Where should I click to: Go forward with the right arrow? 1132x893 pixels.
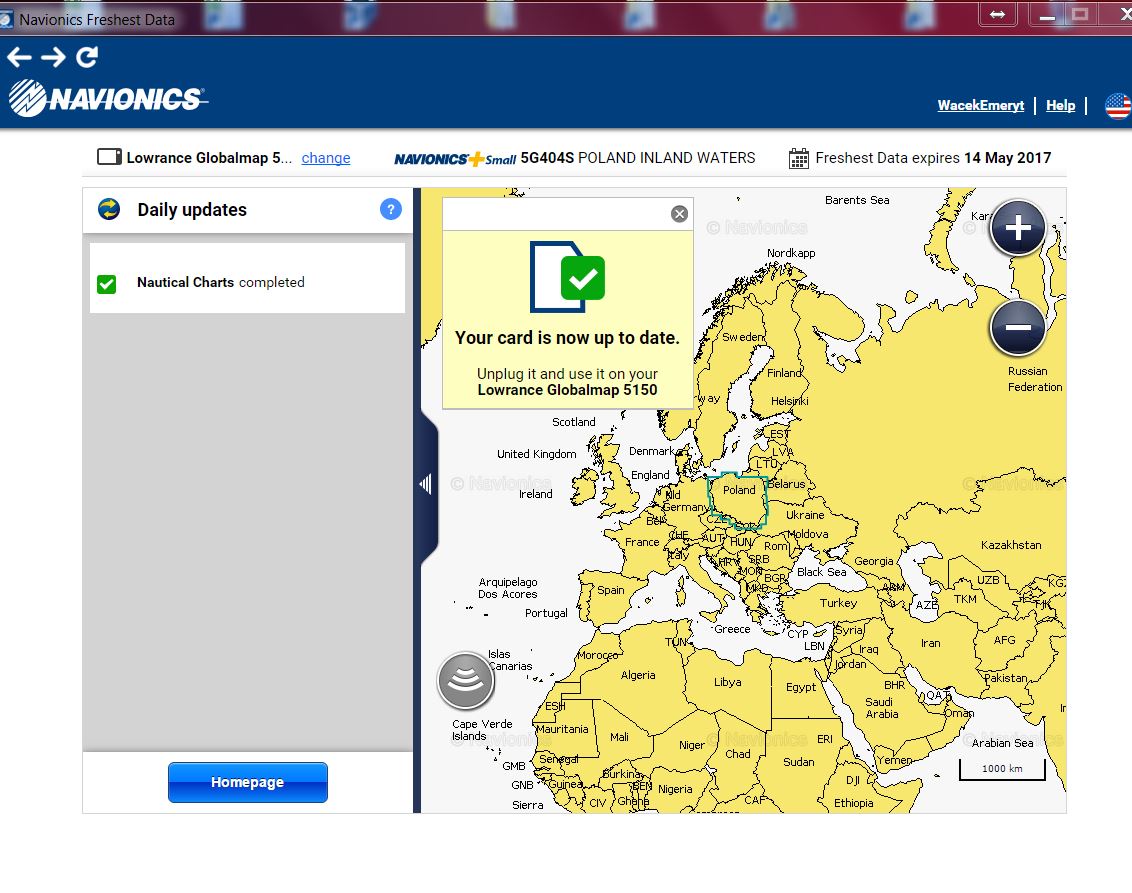53,57
